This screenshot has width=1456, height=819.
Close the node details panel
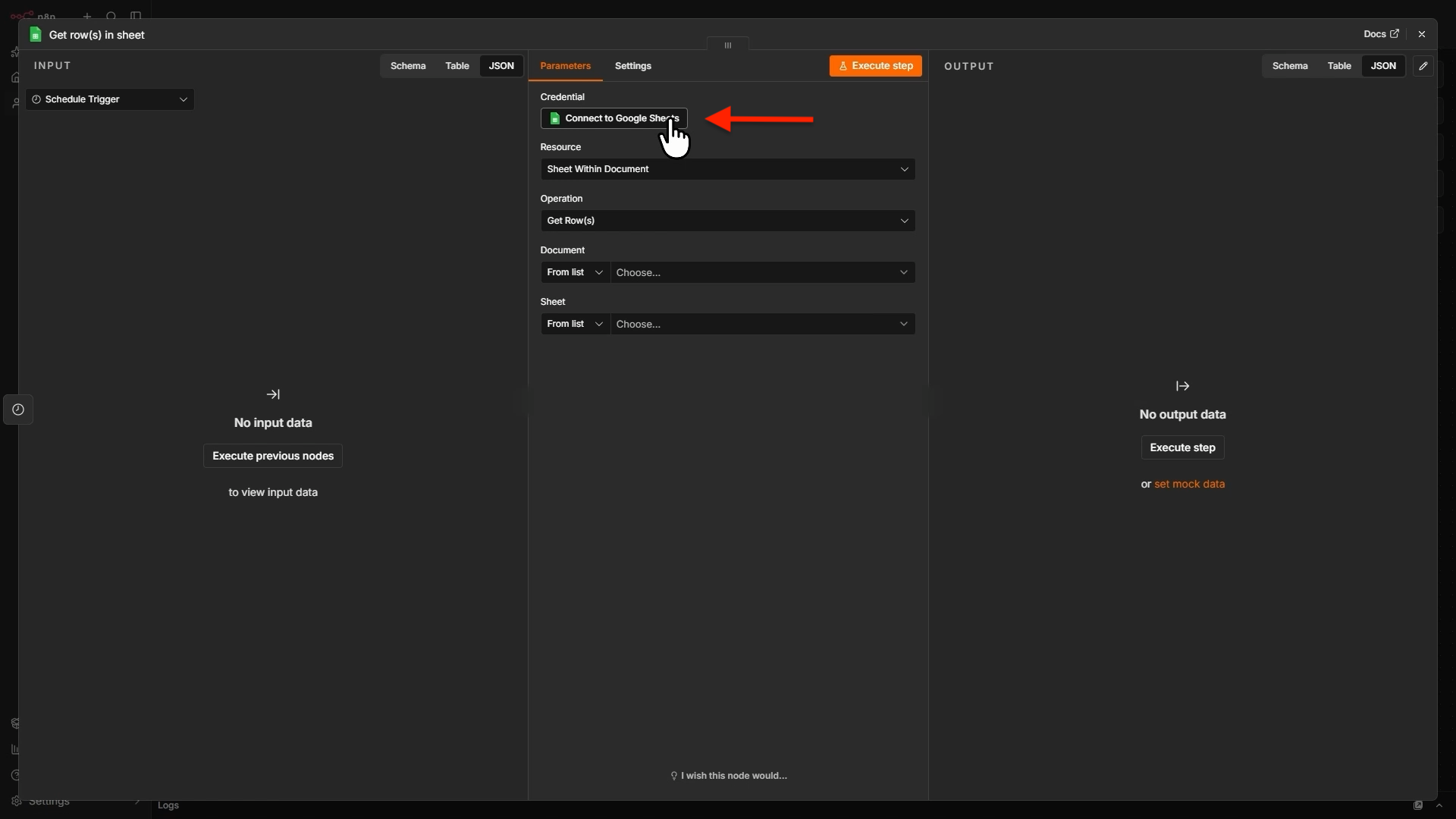coord(1422,34)
